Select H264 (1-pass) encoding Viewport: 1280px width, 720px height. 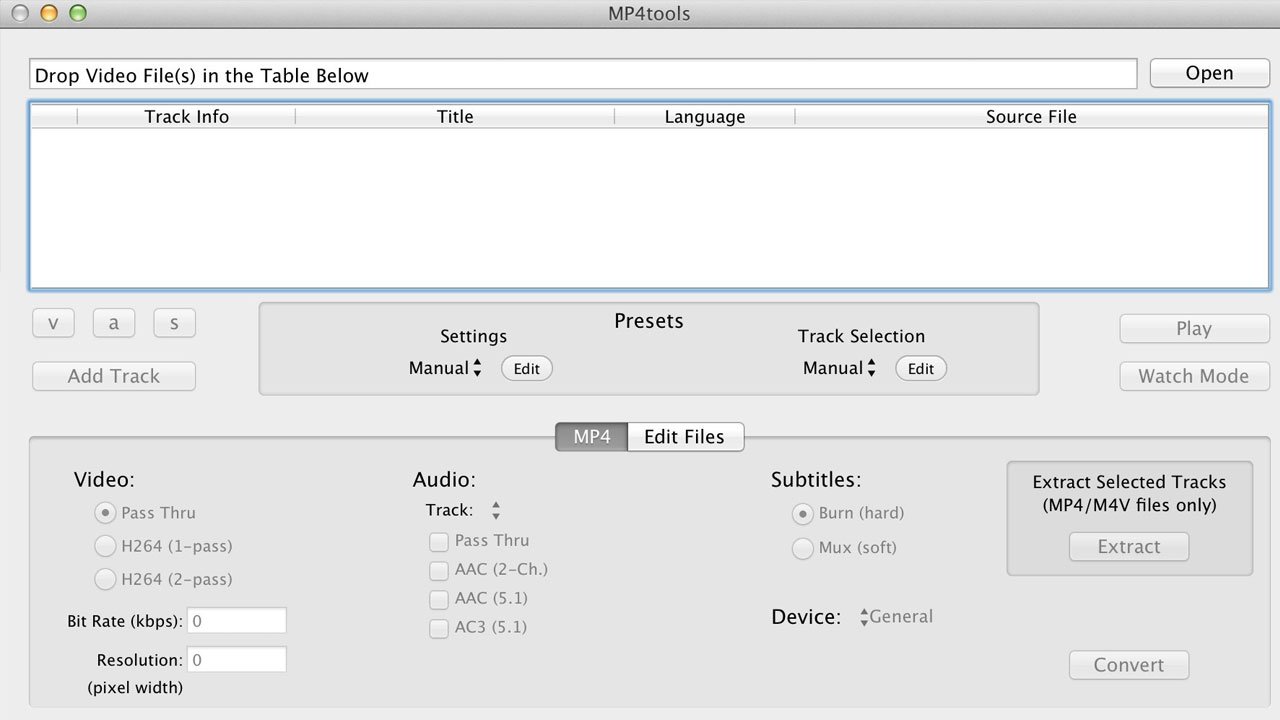[105, 546]
